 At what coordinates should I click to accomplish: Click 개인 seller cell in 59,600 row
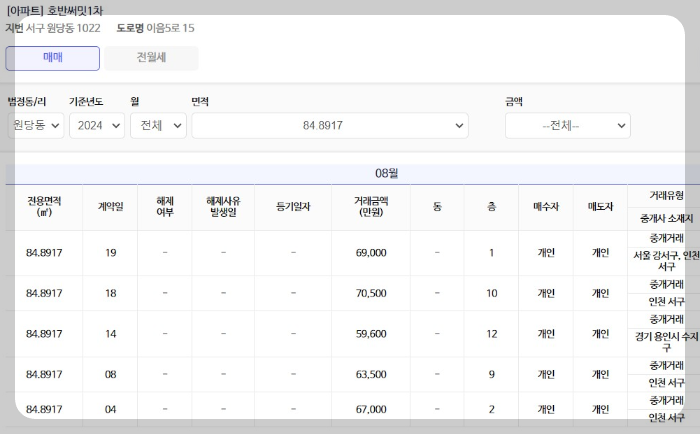pyautogui.click(x=600, y=334)
